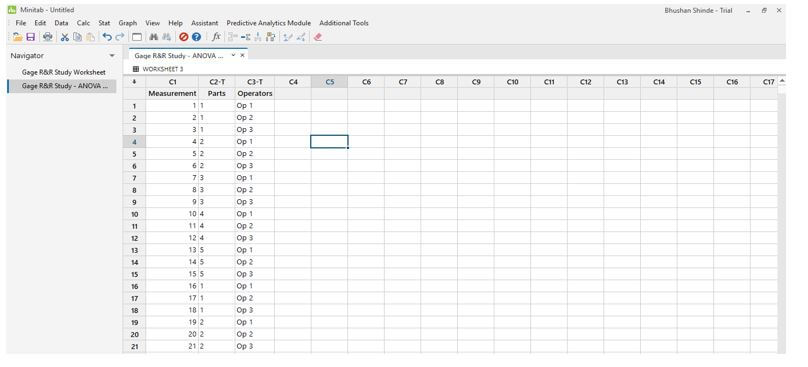Click Operators cell in row 1
Screen dimensions: 808x367
pos(255,106)
